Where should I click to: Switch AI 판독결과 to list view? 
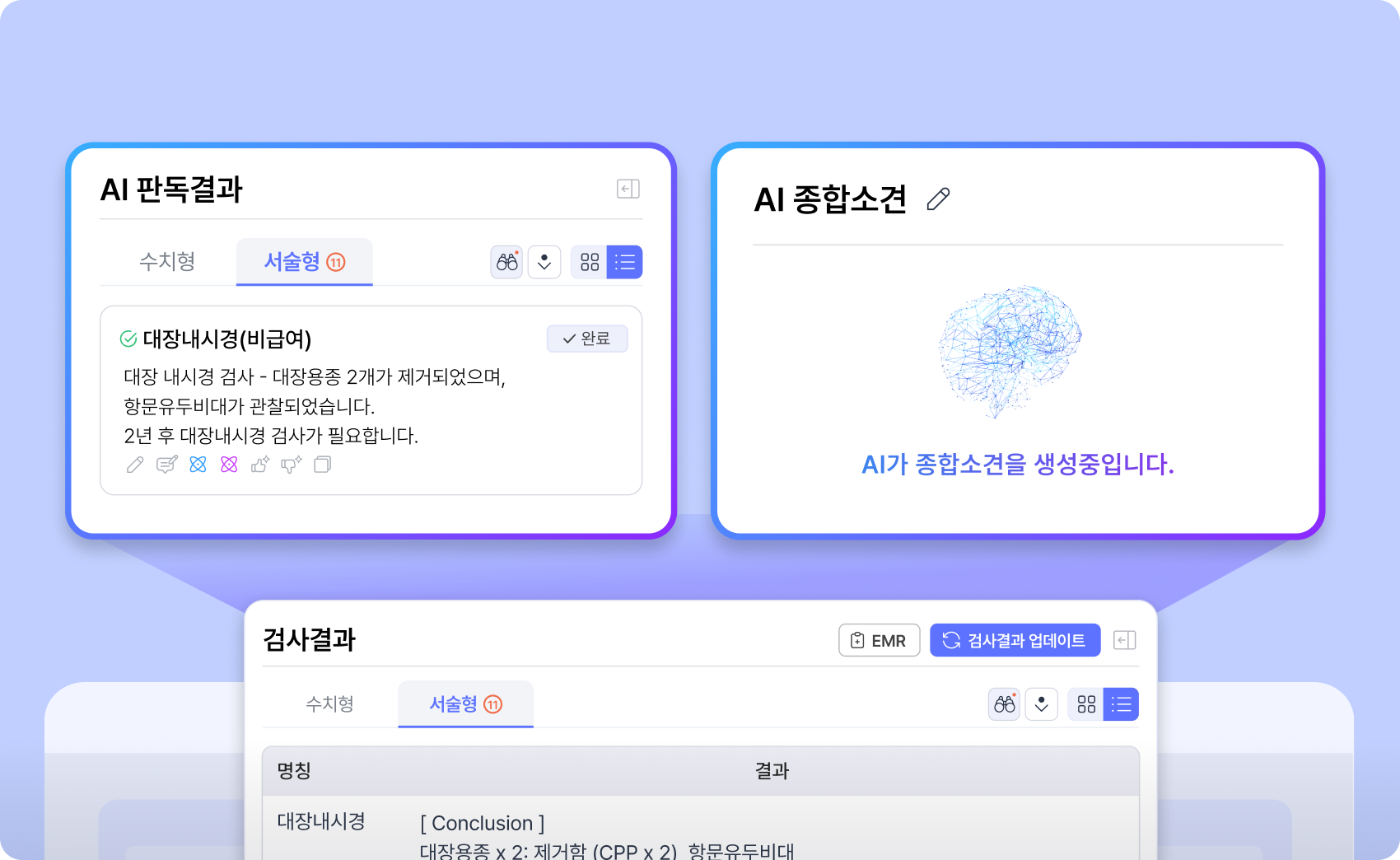click(x=625, y=262)
